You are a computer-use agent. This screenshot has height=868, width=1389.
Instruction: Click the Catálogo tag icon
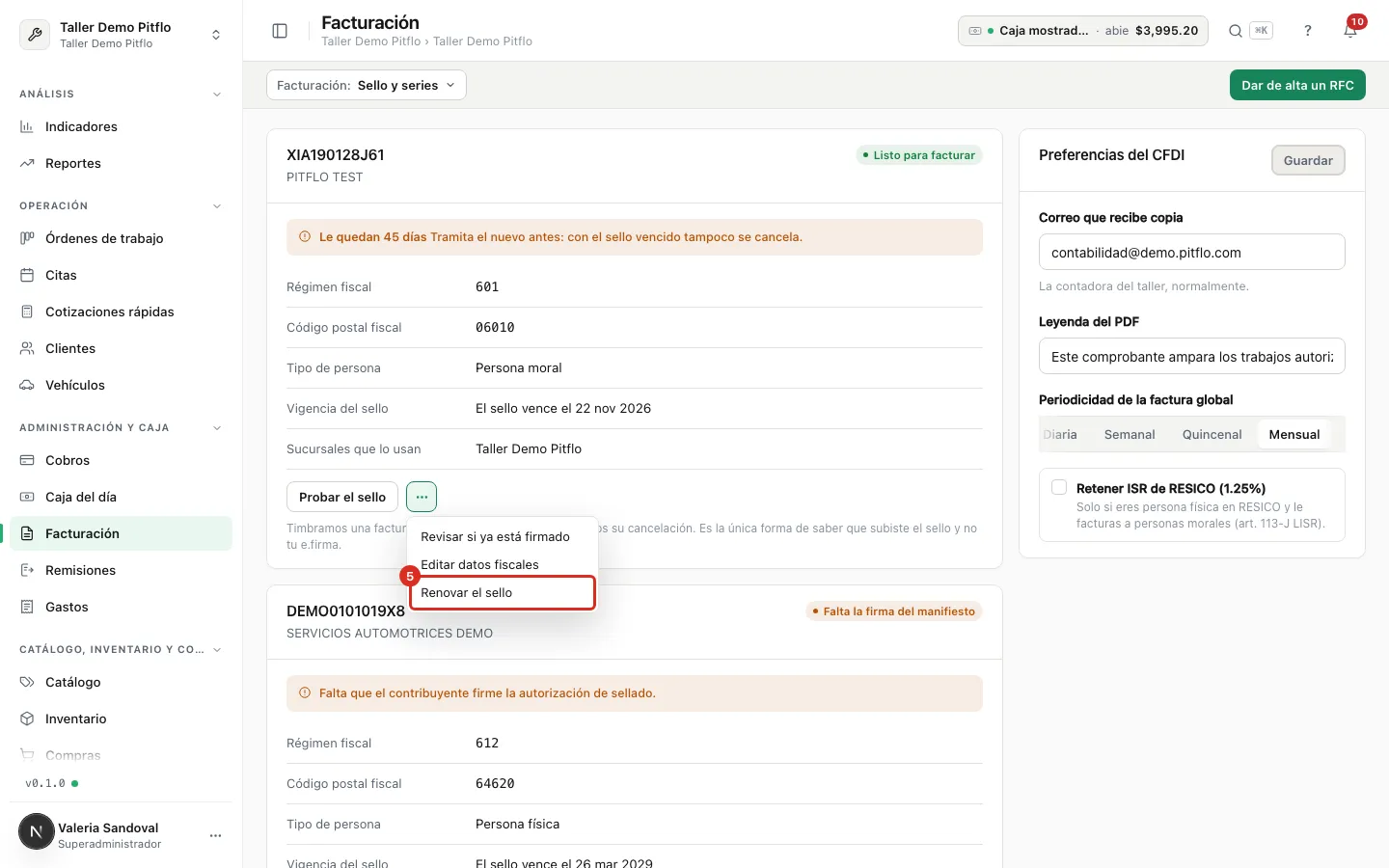[27, 682]
